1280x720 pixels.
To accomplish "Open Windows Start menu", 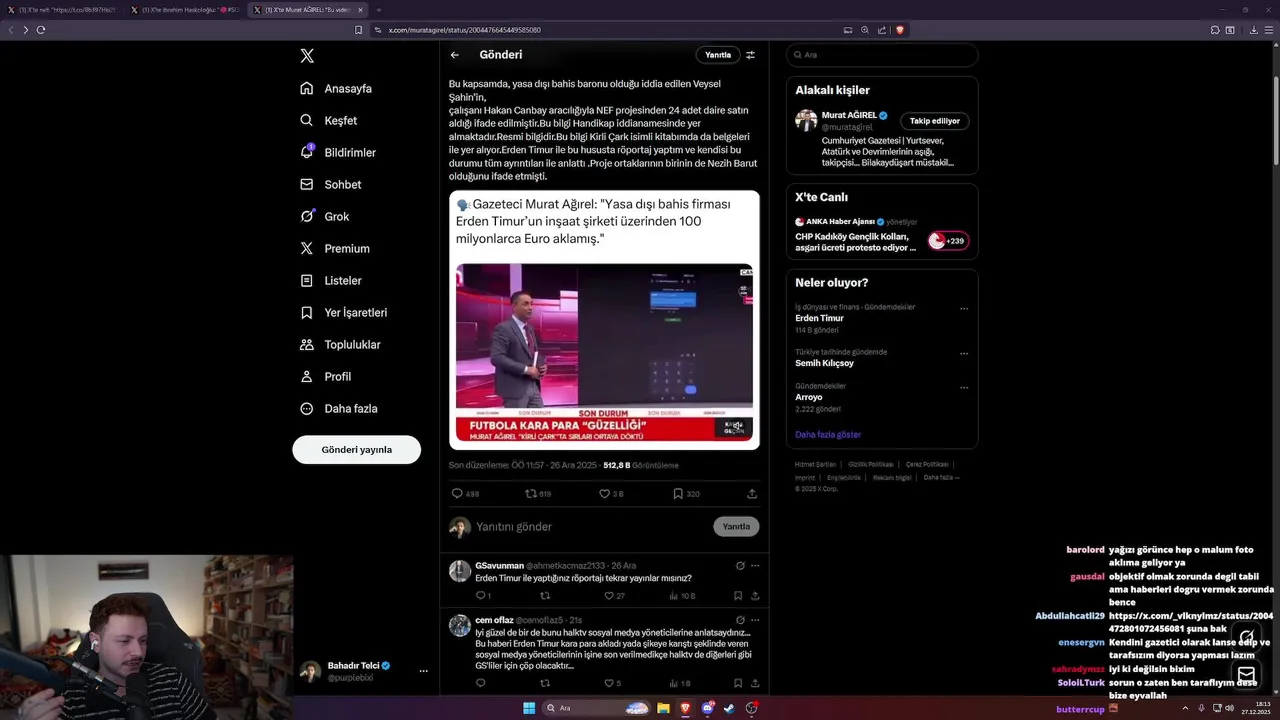I will [x=529, y=708].
